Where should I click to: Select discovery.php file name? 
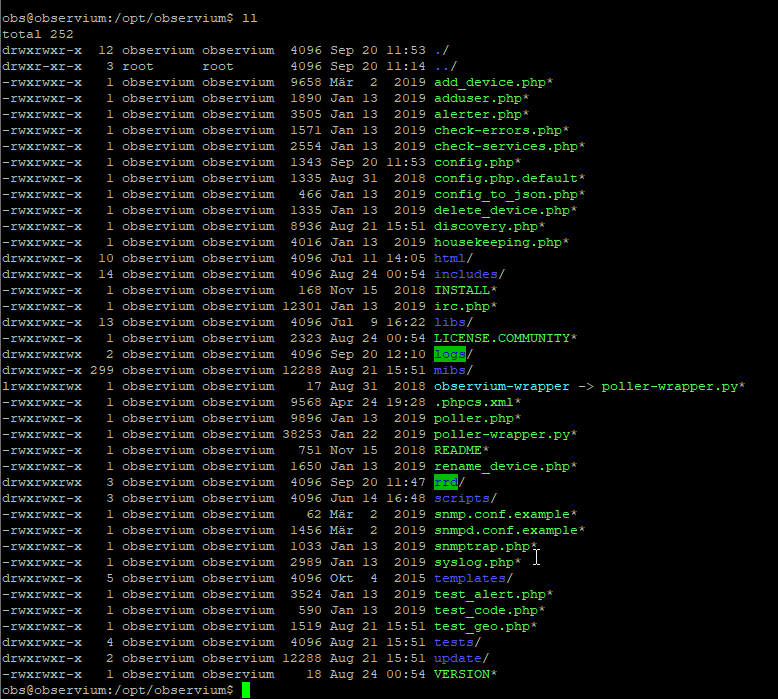point(486,227)
